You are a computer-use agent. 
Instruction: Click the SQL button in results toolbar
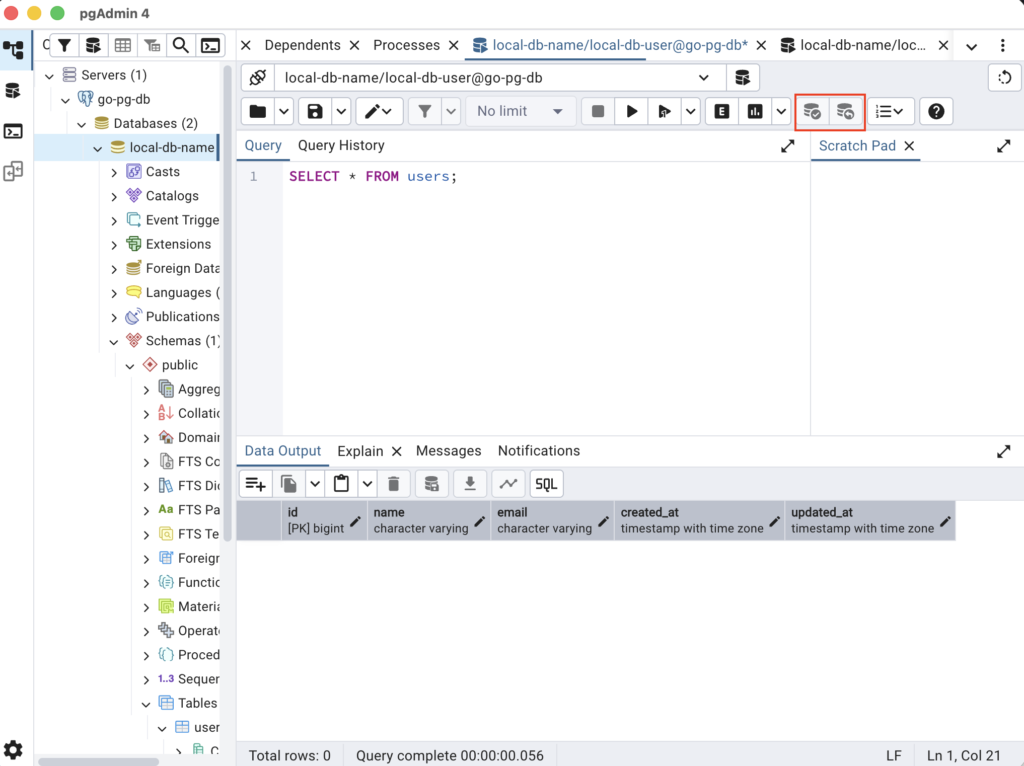[546, 484]
